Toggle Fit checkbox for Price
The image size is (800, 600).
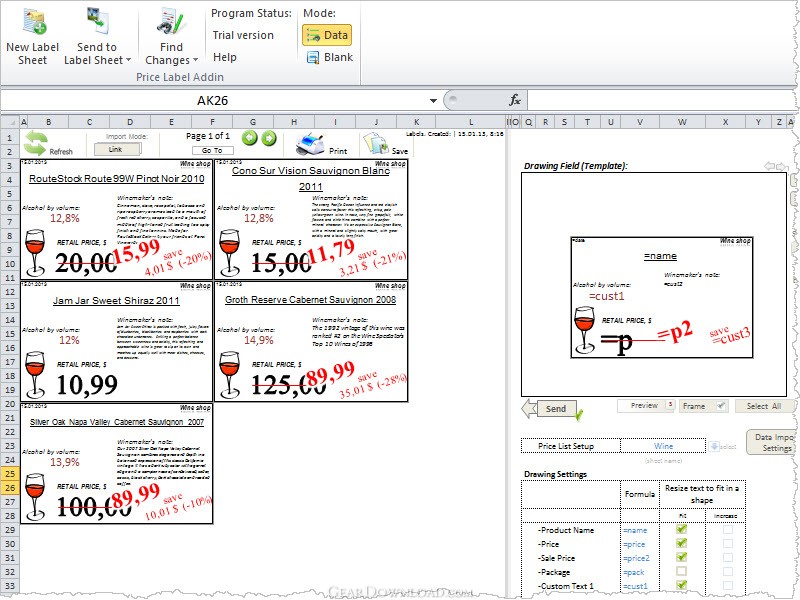coord(681,543)
